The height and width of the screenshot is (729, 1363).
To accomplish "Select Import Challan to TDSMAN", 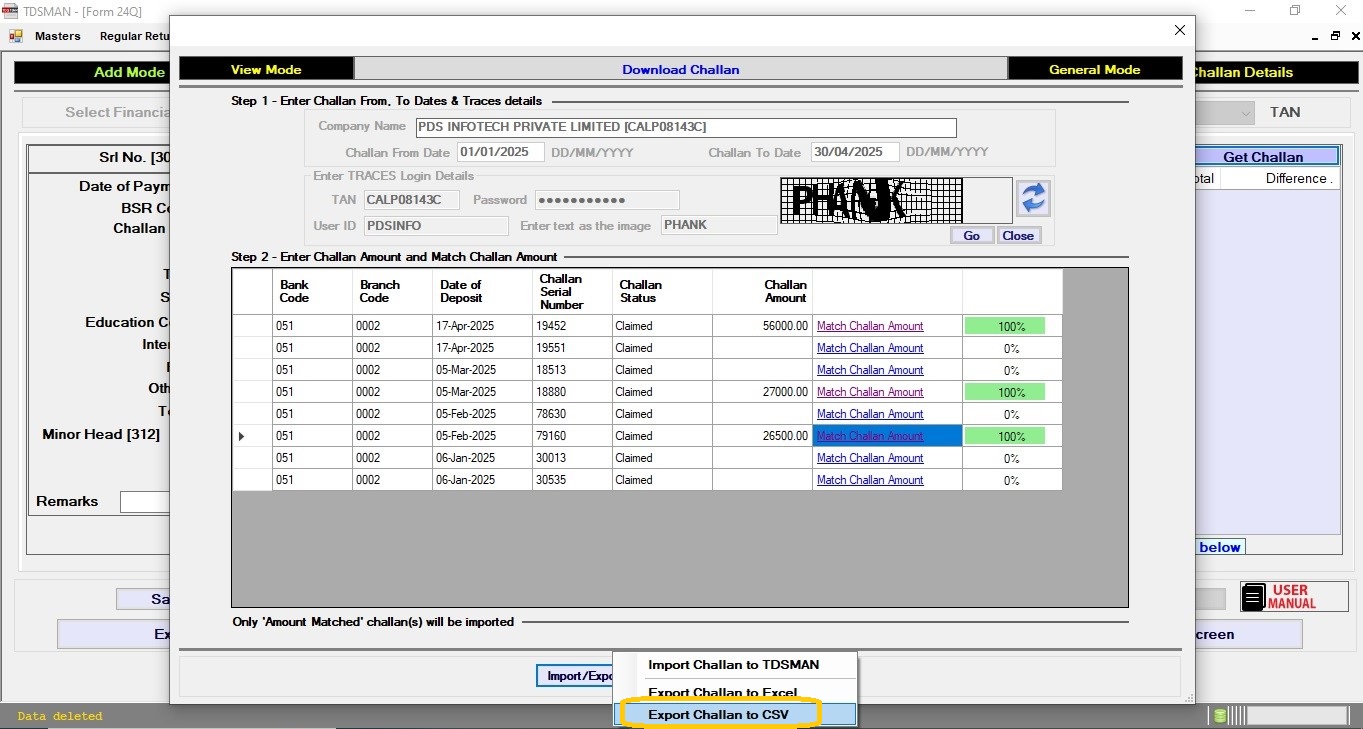I will coord(733,665).
